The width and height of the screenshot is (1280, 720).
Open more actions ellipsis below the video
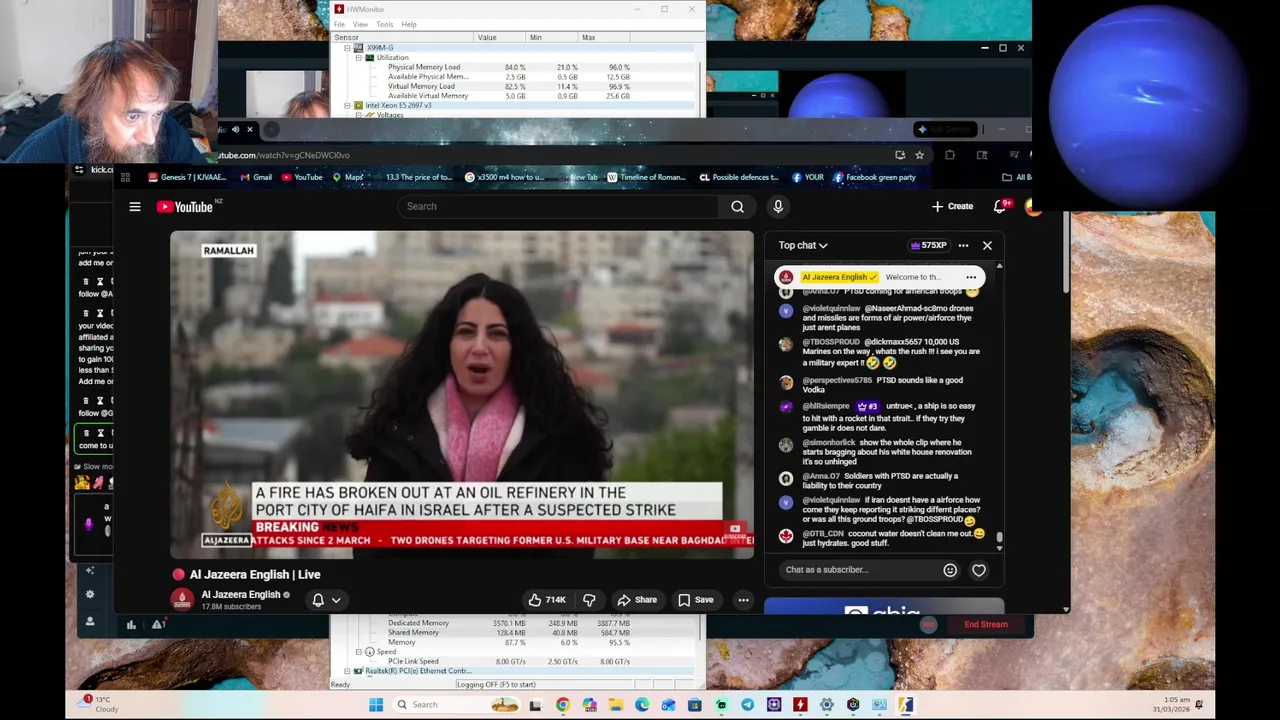pos(743,600)
